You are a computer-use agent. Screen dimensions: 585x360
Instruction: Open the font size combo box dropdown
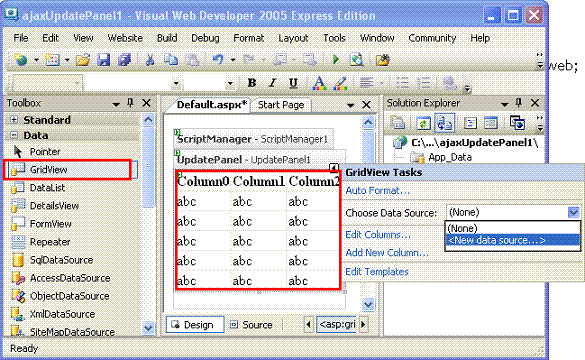point(230,83)
